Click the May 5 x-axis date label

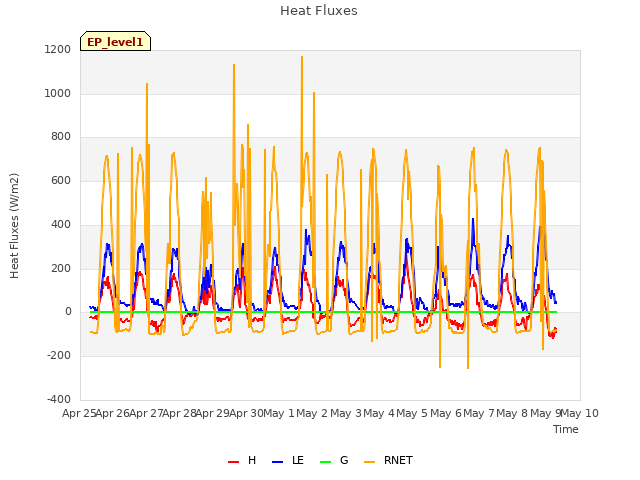coord(412,413)
